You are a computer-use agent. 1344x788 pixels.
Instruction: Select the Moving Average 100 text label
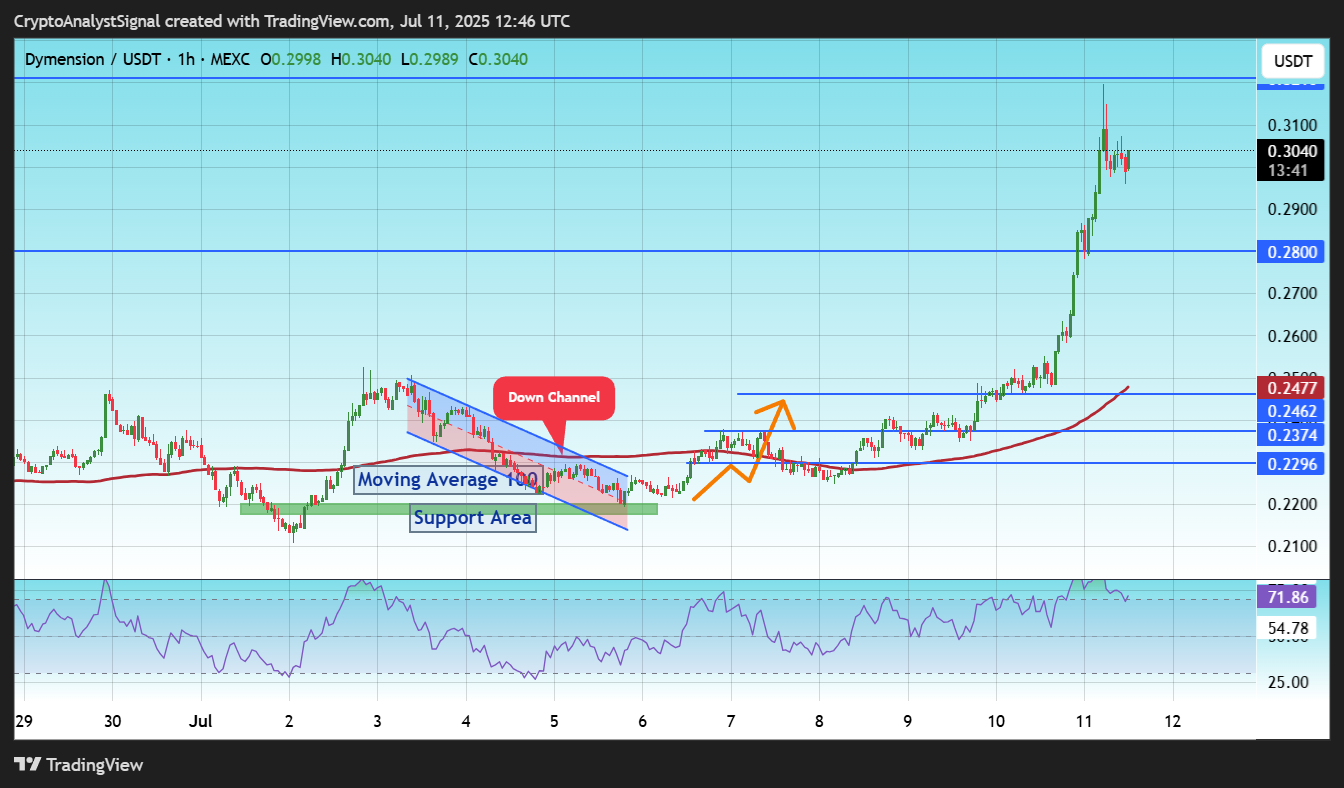(x=447, y=480)
